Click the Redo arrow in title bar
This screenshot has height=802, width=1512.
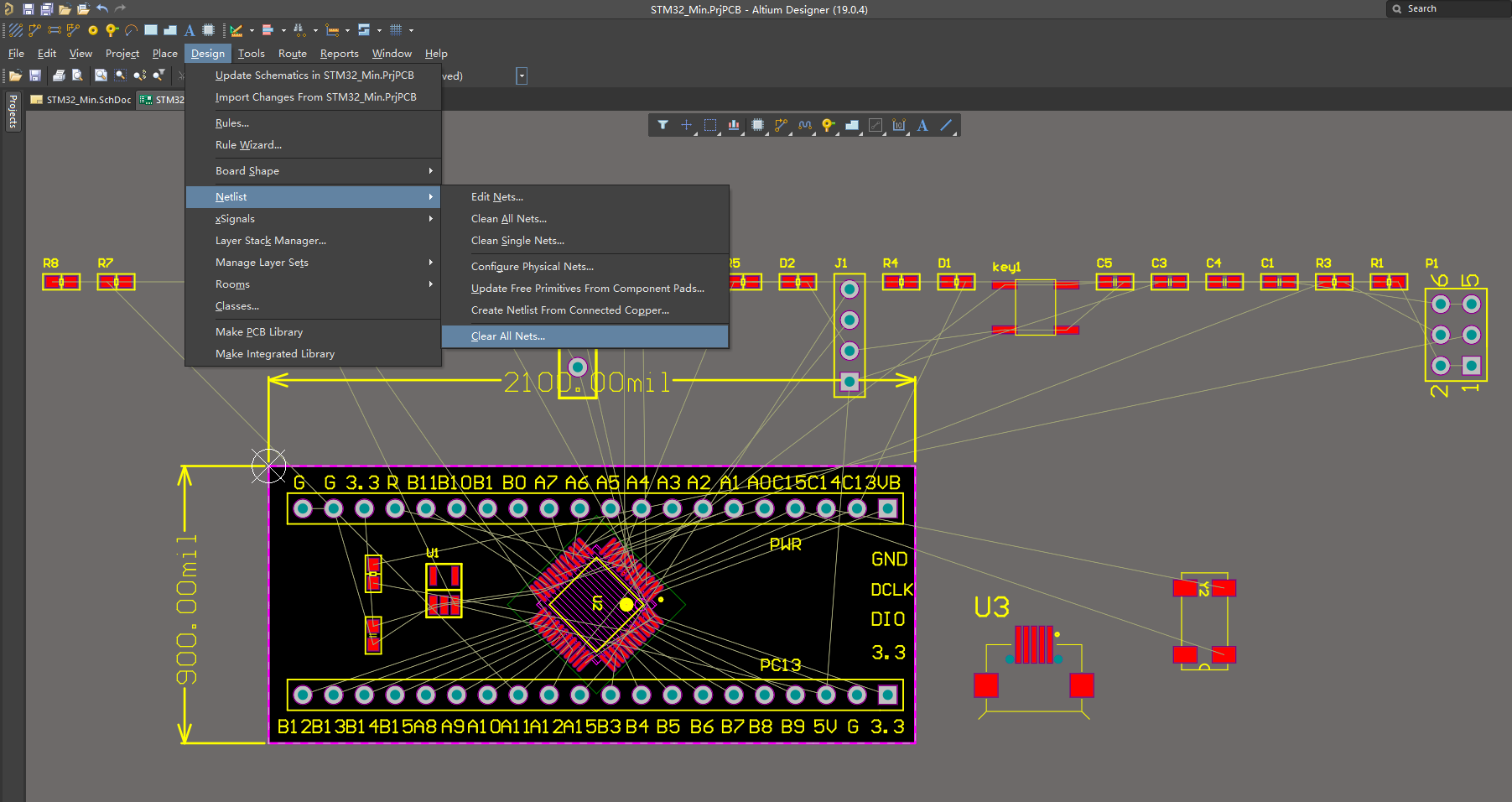tap(120, 9)
